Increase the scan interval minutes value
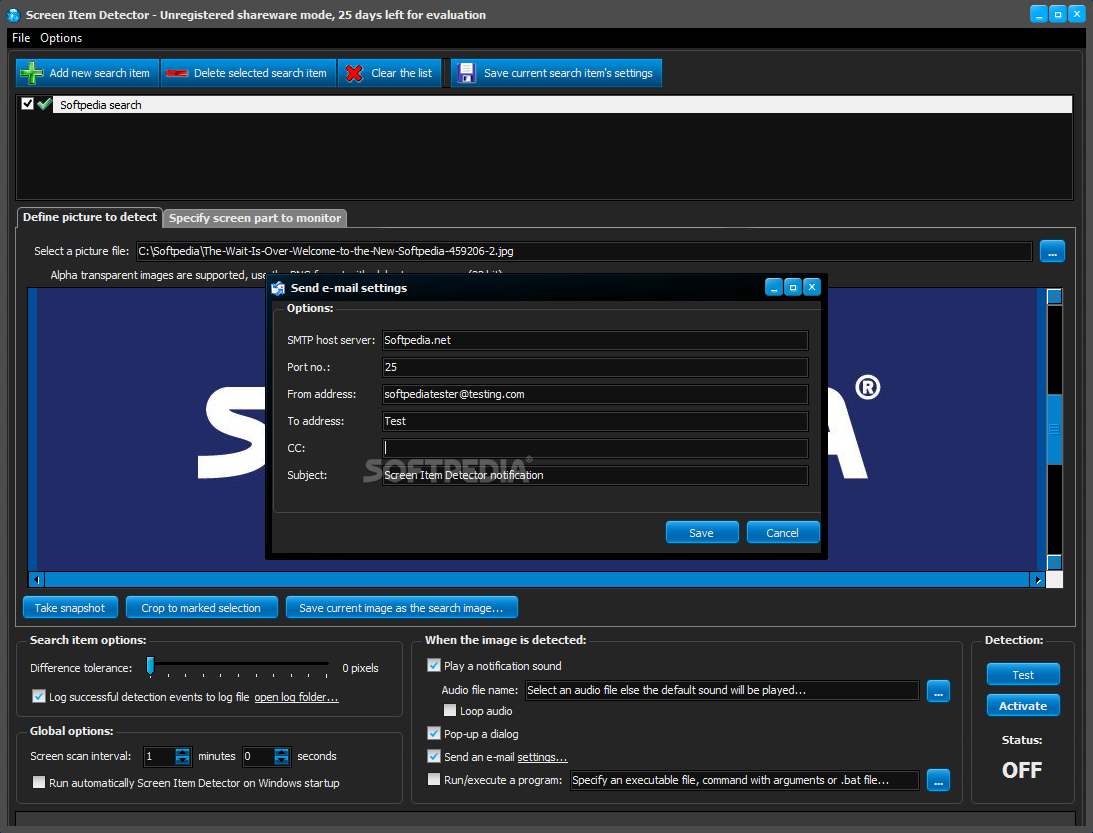Viewport: 1093px width, 833px height. [183, 751]
